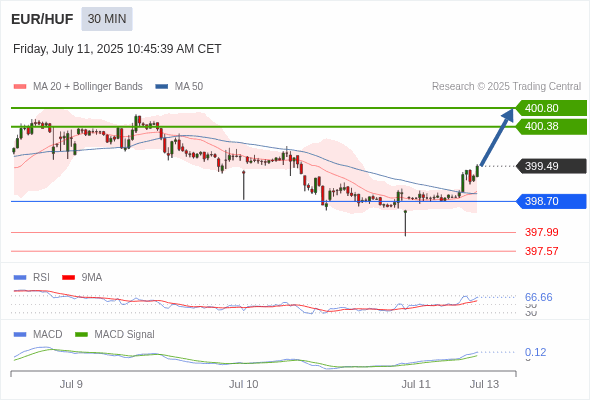590x400 pixels.
Task: Click the red 397.57 support label
Action: pyautogui.click(x=541, y=251)
